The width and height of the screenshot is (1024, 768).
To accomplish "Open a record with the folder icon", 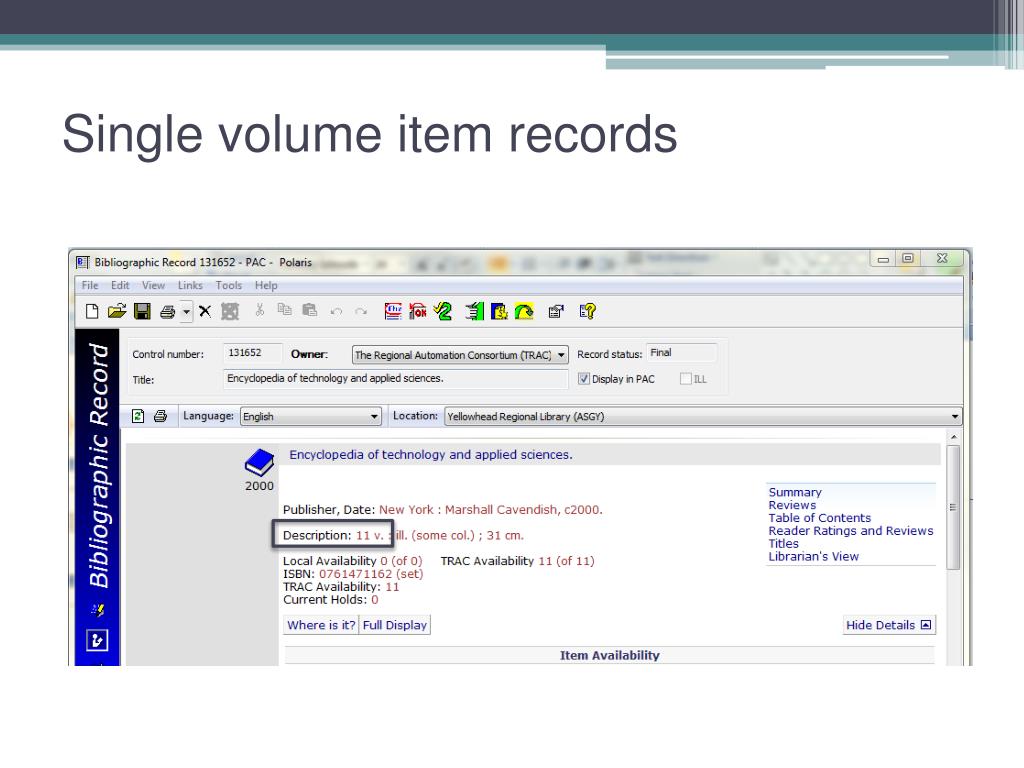I will (x=117, y=312).
